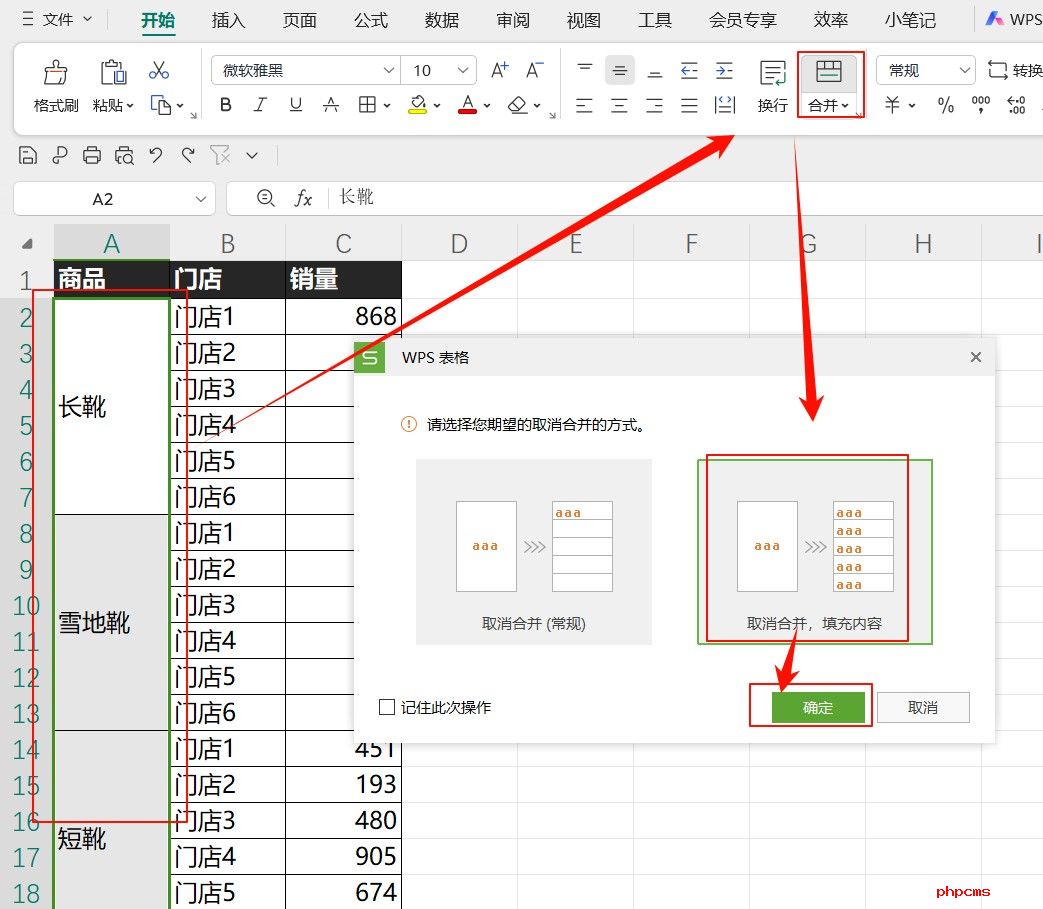Close the WPS 表格 dialog
This screenshot has width=1043, height=909.
(976, 357)
